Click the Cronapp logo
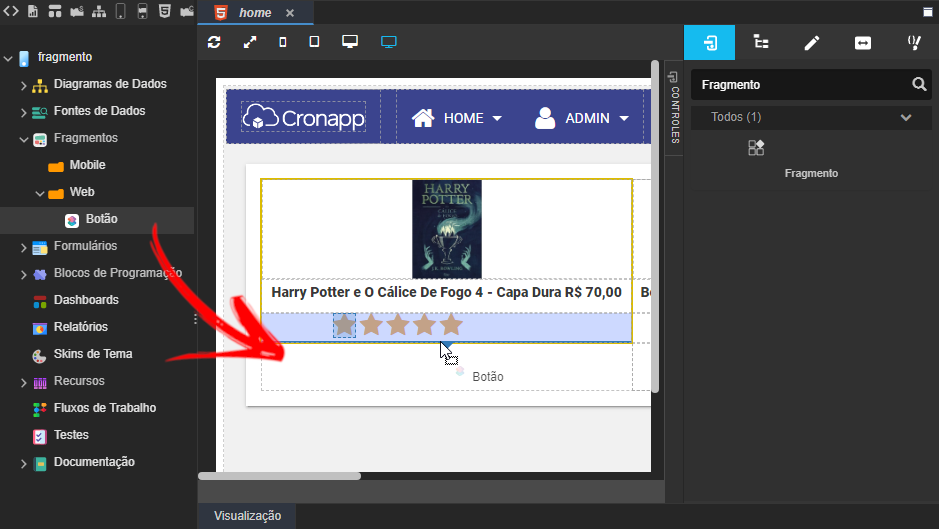Screen dimensions: 939x529 click(x=303, y=117)
